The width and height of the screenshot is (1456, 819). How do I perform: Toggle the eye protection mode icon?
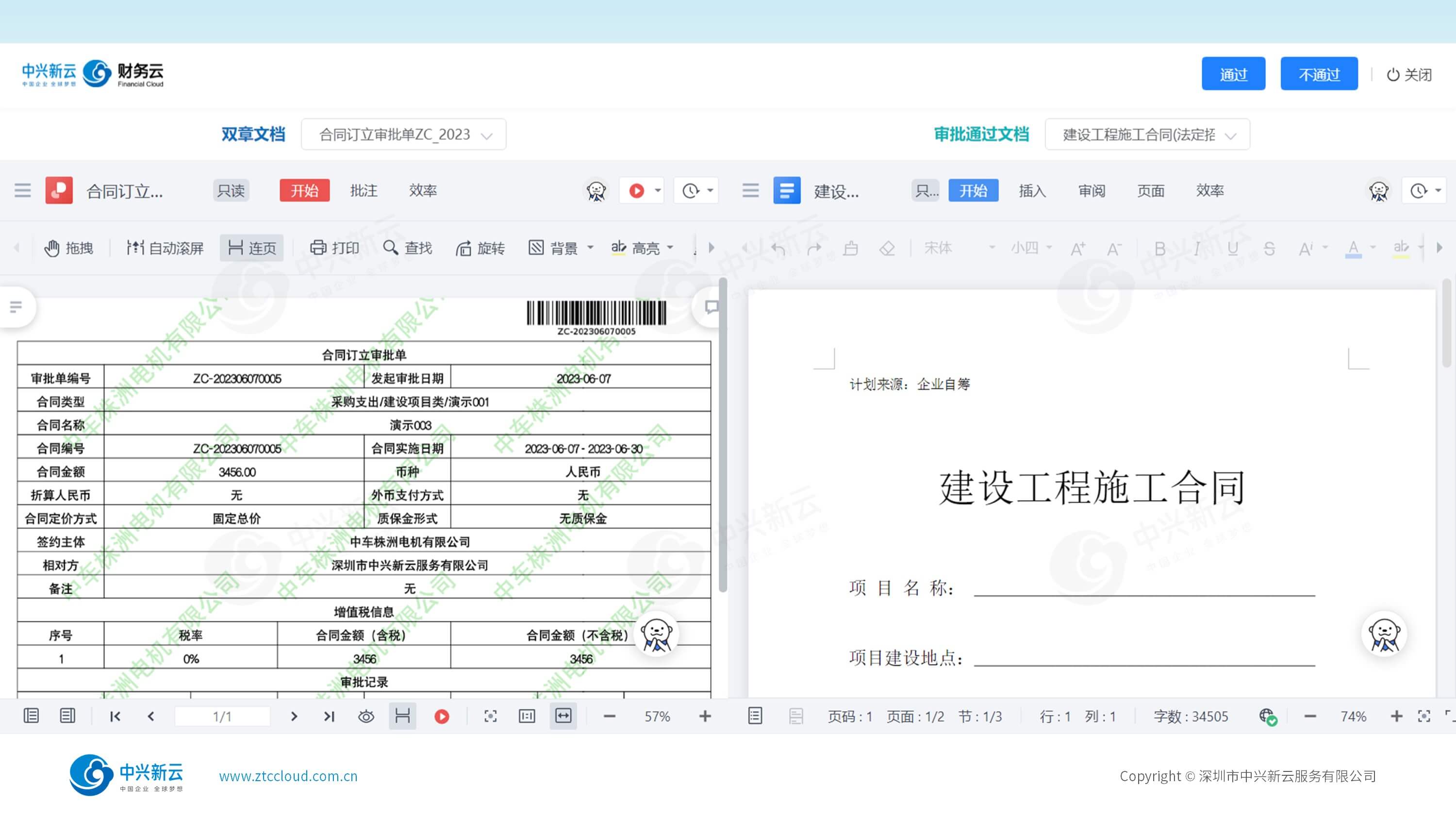click(x=366, y=716)
